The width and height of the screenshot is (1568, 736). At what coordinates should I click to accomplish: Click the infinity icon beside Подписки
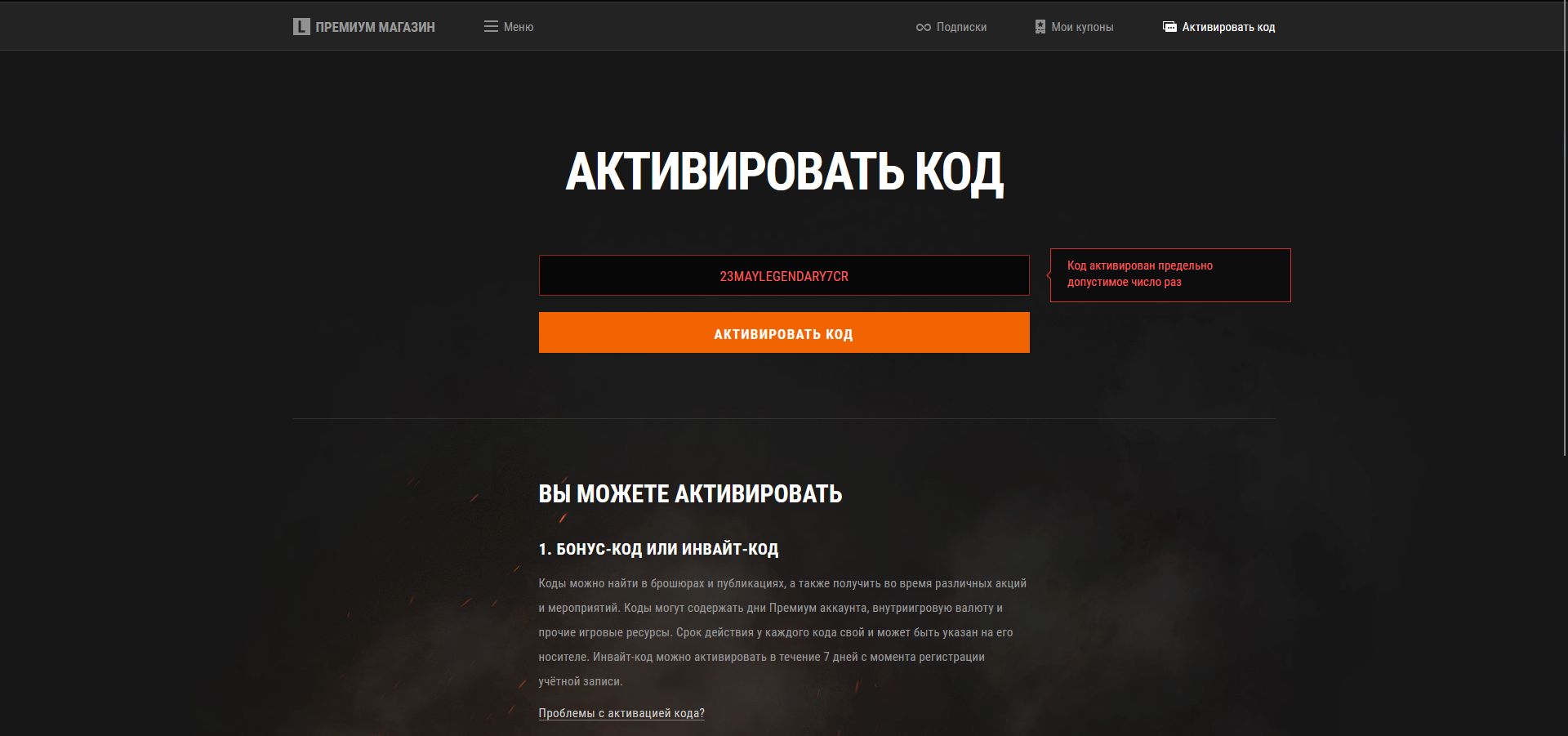[924, 27]
